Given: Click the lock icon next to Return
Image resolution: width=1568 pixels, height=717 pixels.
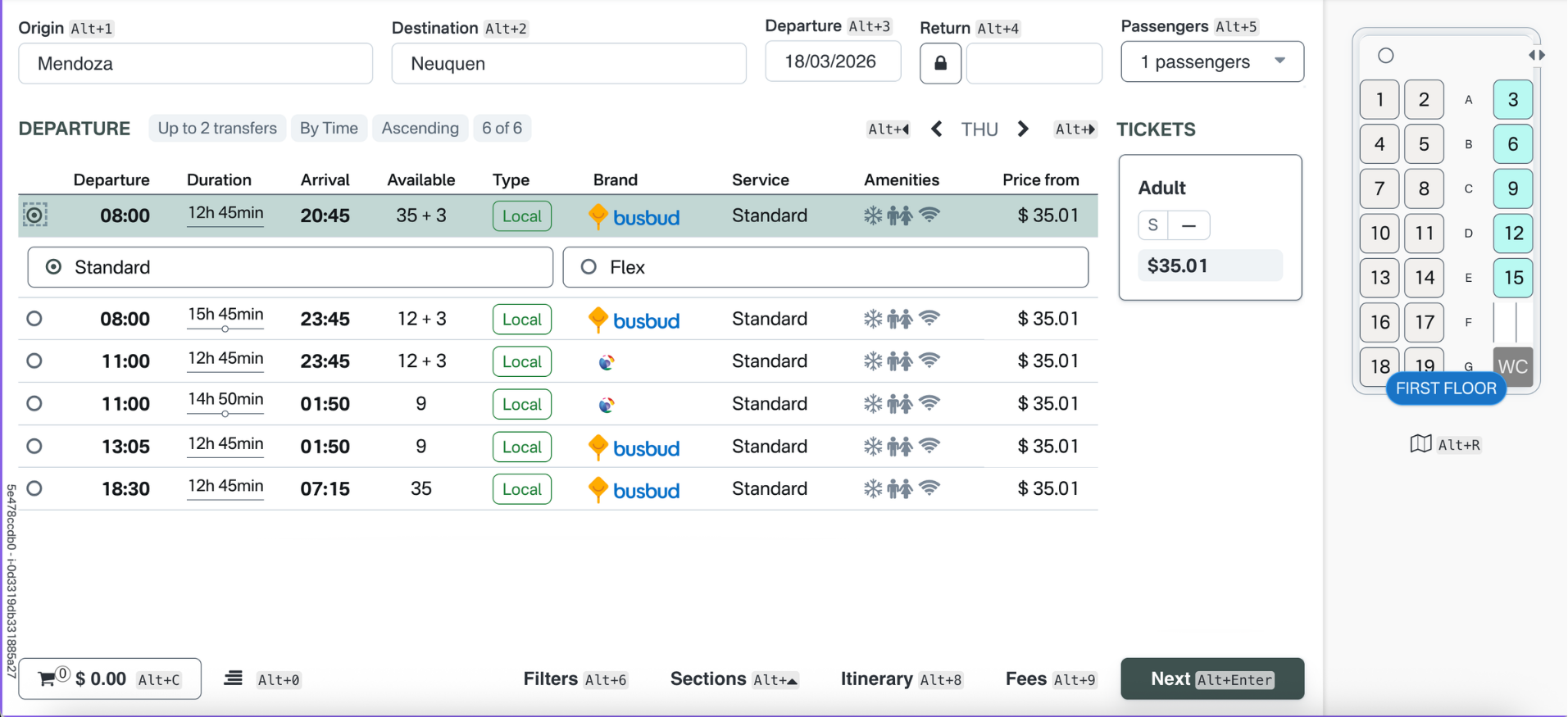Looking at the screenshot, I should (940, 63).
